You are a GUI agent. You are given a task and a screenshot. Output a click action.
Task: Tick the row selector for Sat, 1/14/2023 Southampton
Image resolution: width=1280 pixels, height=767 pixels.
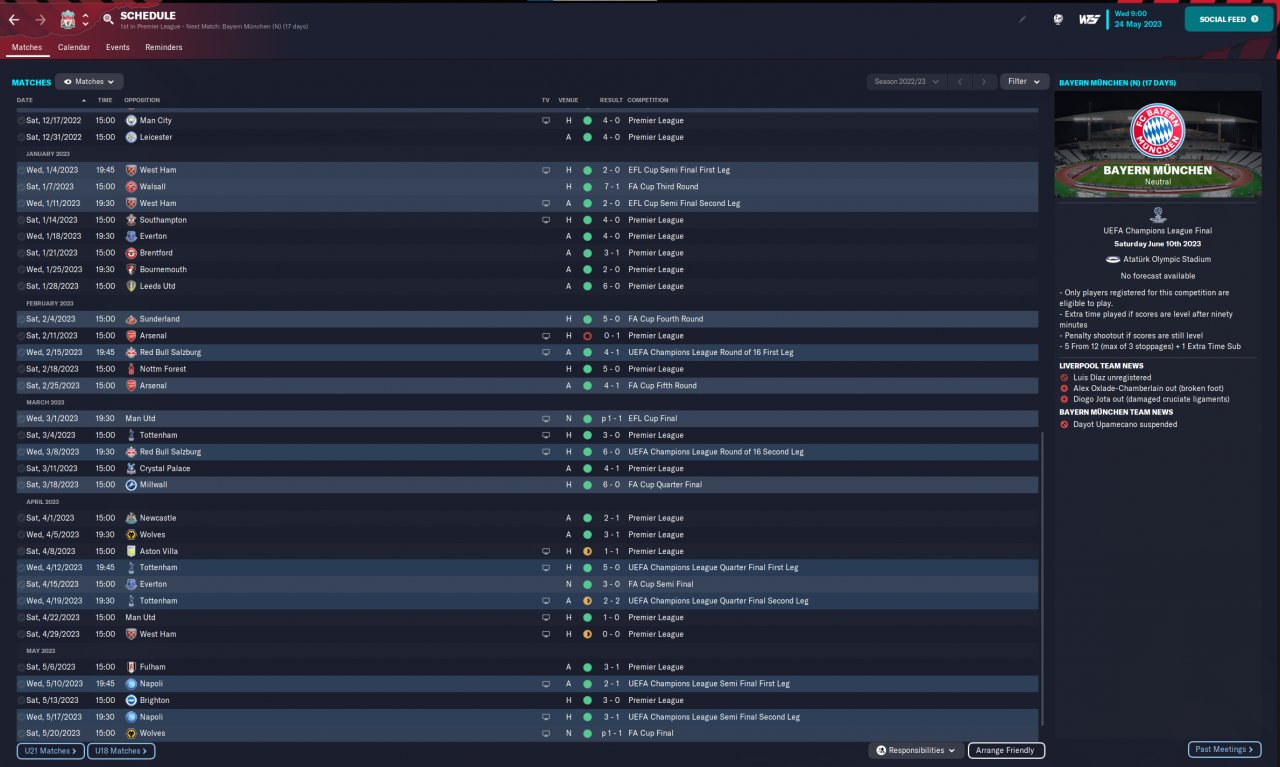pyautogui.click(x=21, y=220)
